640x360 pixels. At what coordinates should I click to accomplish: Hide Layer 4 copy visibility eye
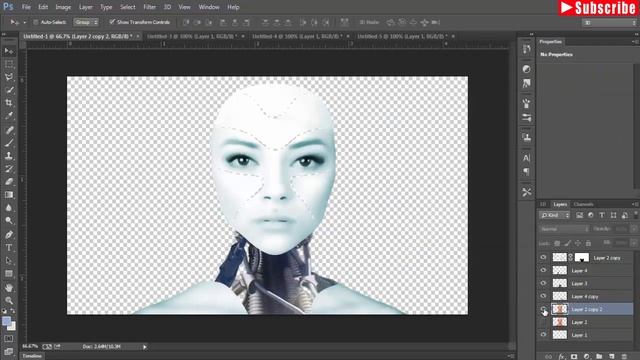tap(543, 296)
